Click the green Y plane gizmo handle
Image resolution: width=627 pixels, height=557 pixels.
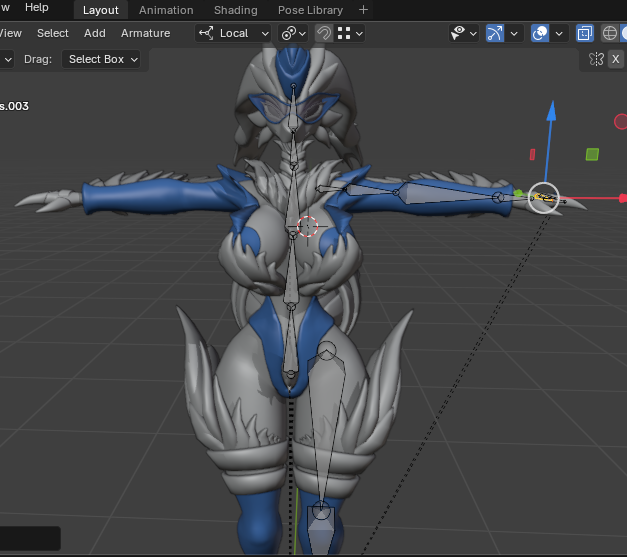(x=592, y=154)
